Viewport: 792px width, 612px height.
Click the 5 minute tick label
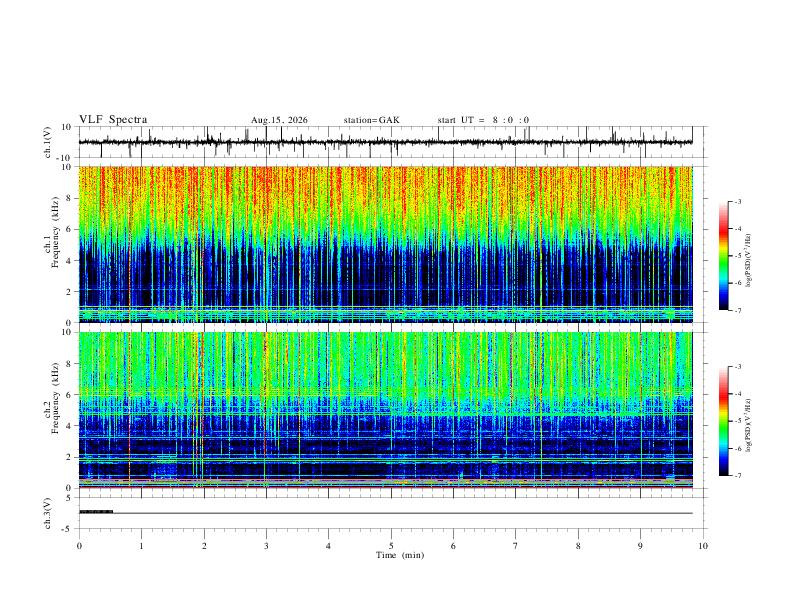(x=390, y=546)
